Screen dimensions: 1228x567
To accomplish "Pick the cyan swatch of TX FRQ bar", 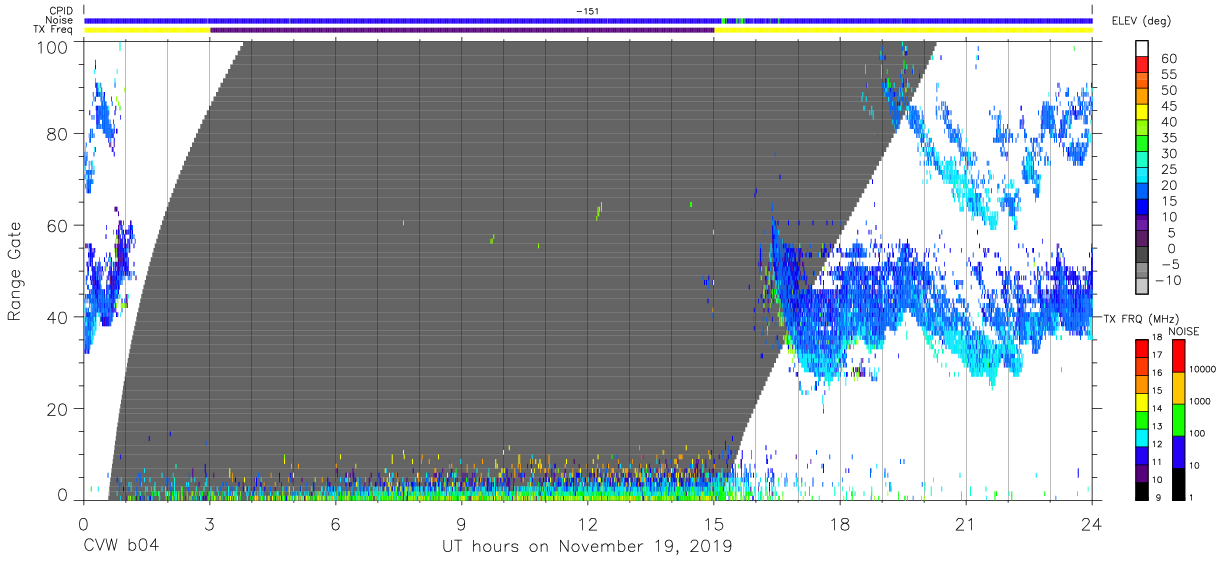I will [x=1142, y=437].
